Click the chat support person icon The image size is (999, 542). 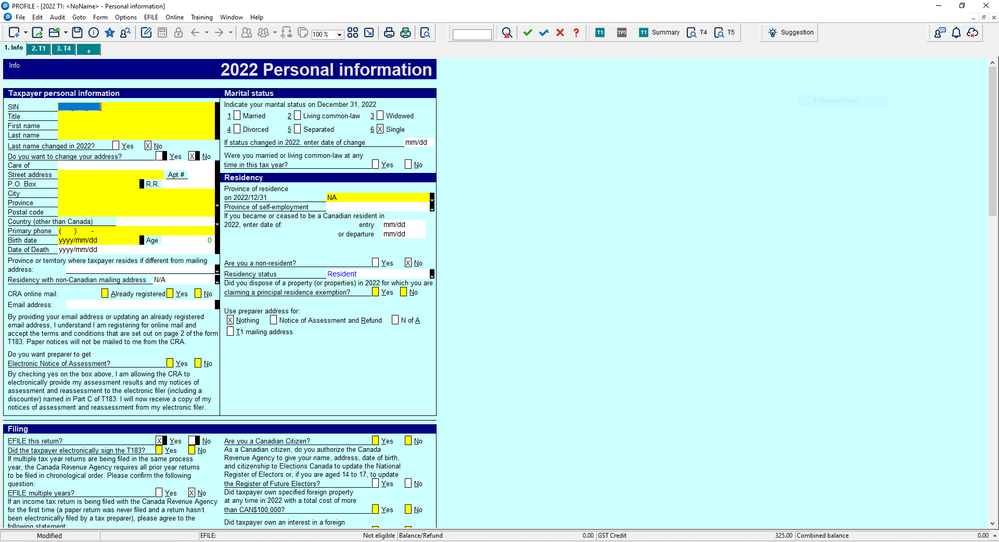[x=940, y=32]
